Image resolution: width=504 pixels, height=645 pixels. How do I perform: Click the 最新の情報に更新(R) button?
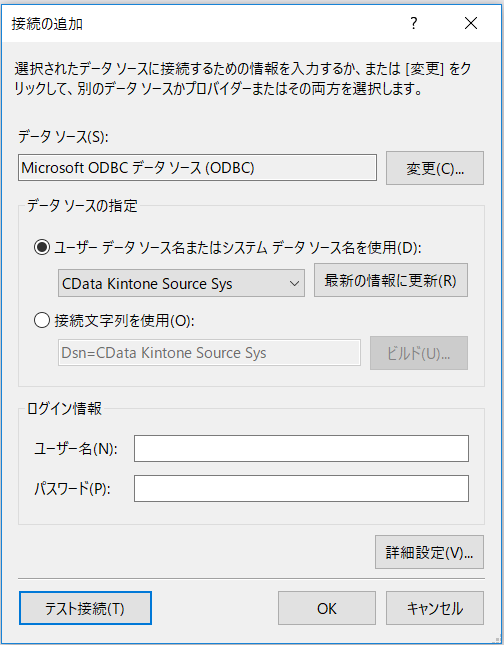coord(391,280)
